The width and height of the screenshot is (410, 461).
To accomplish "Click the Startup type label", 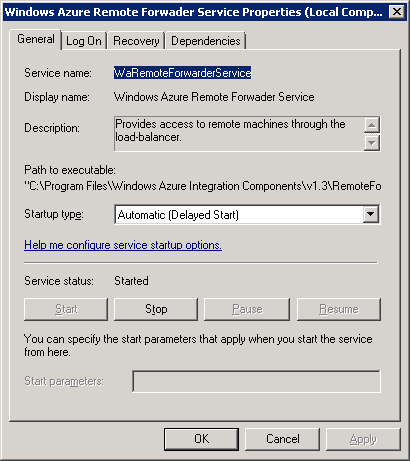I will coord(54,214).
